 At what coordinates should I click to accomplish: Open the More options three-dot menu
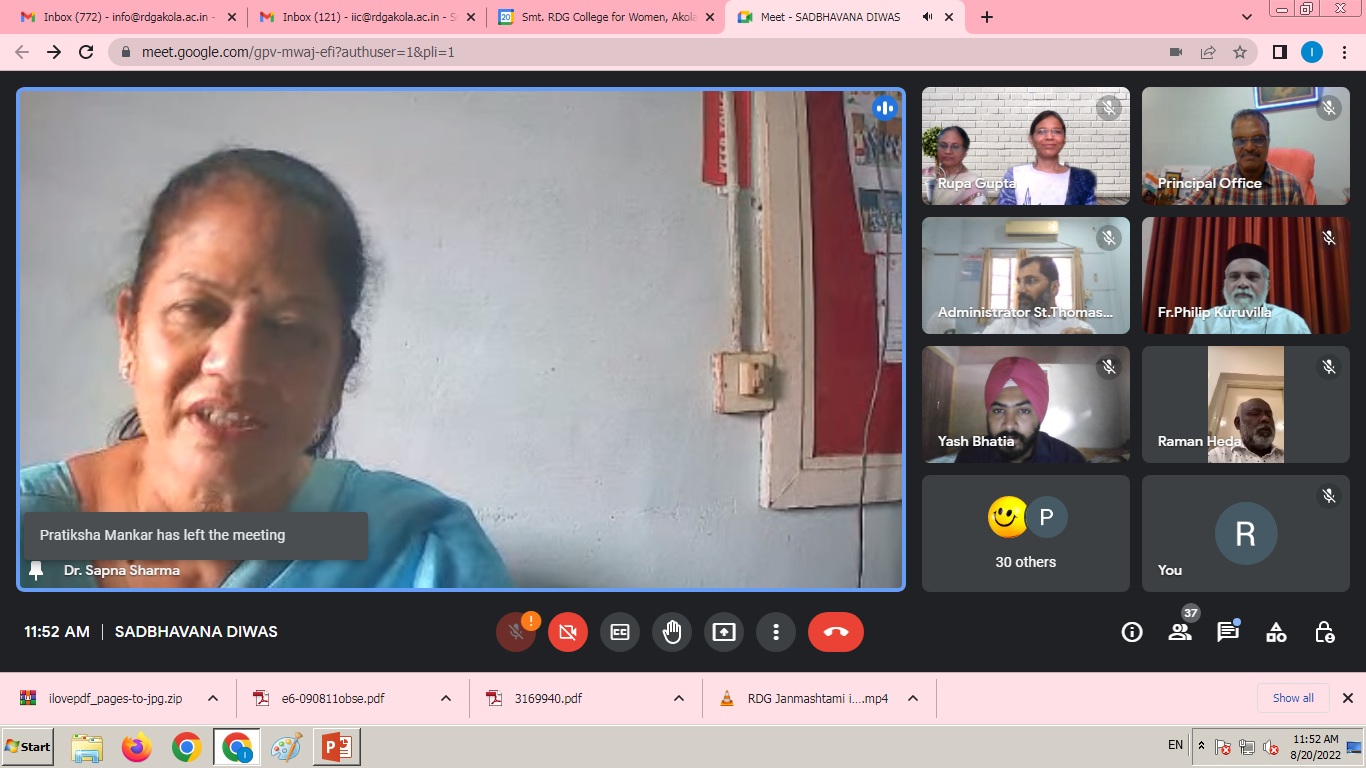coord(776,632)
